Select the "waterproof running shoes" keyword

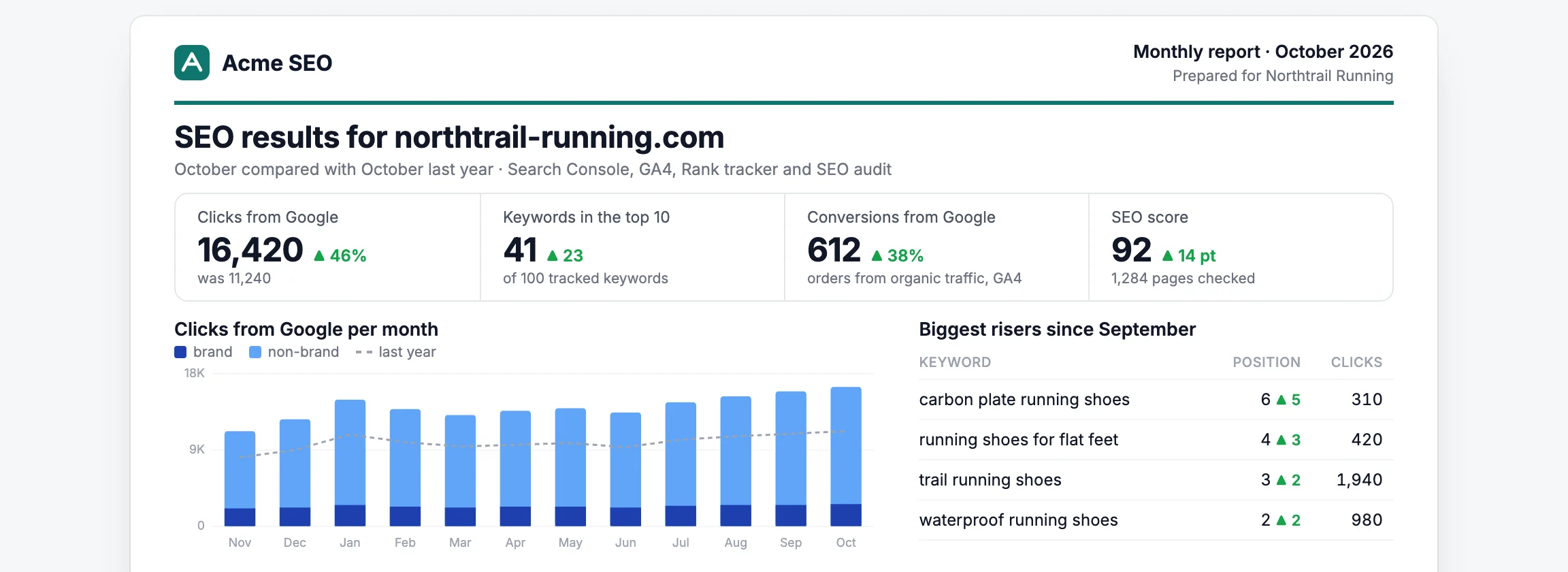pos(1018,520)
